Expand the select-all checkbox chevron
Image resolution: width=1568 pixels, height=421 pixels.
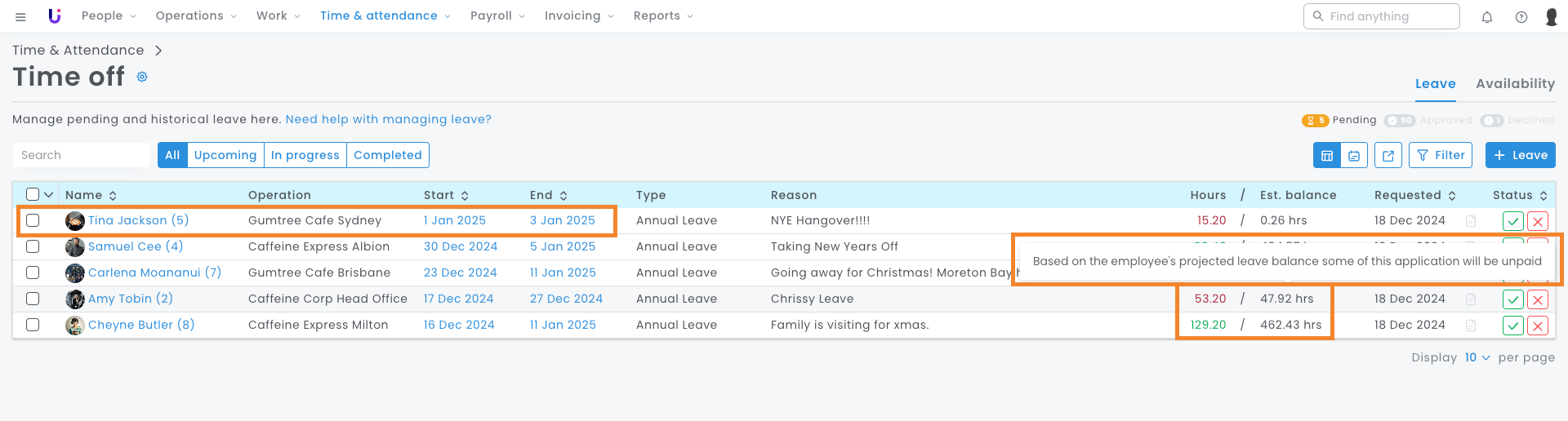click(x=49, y=194)
